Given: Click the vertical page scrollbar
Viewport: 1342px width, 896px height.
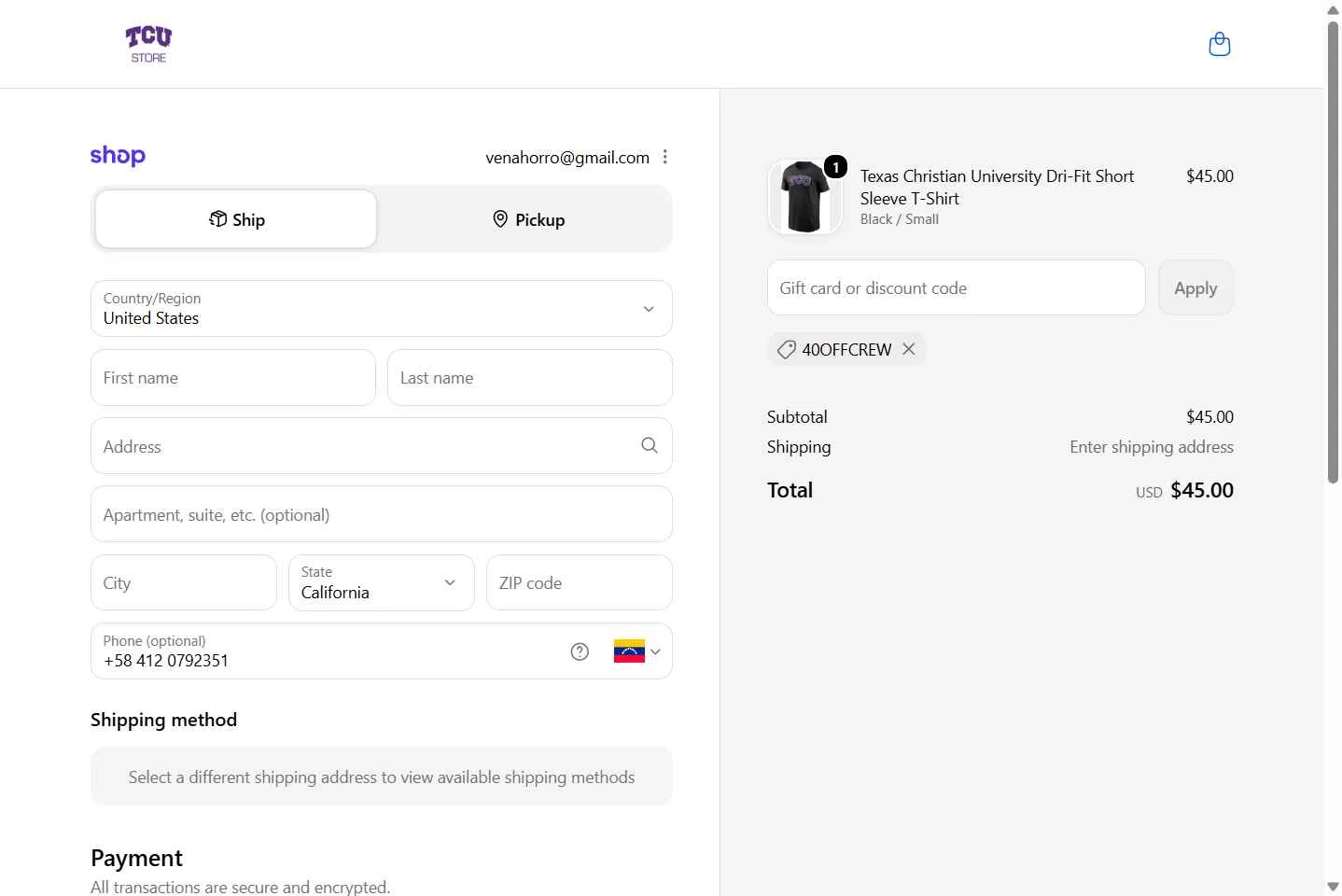Looking at the screenshot, I should point(1333,252).
